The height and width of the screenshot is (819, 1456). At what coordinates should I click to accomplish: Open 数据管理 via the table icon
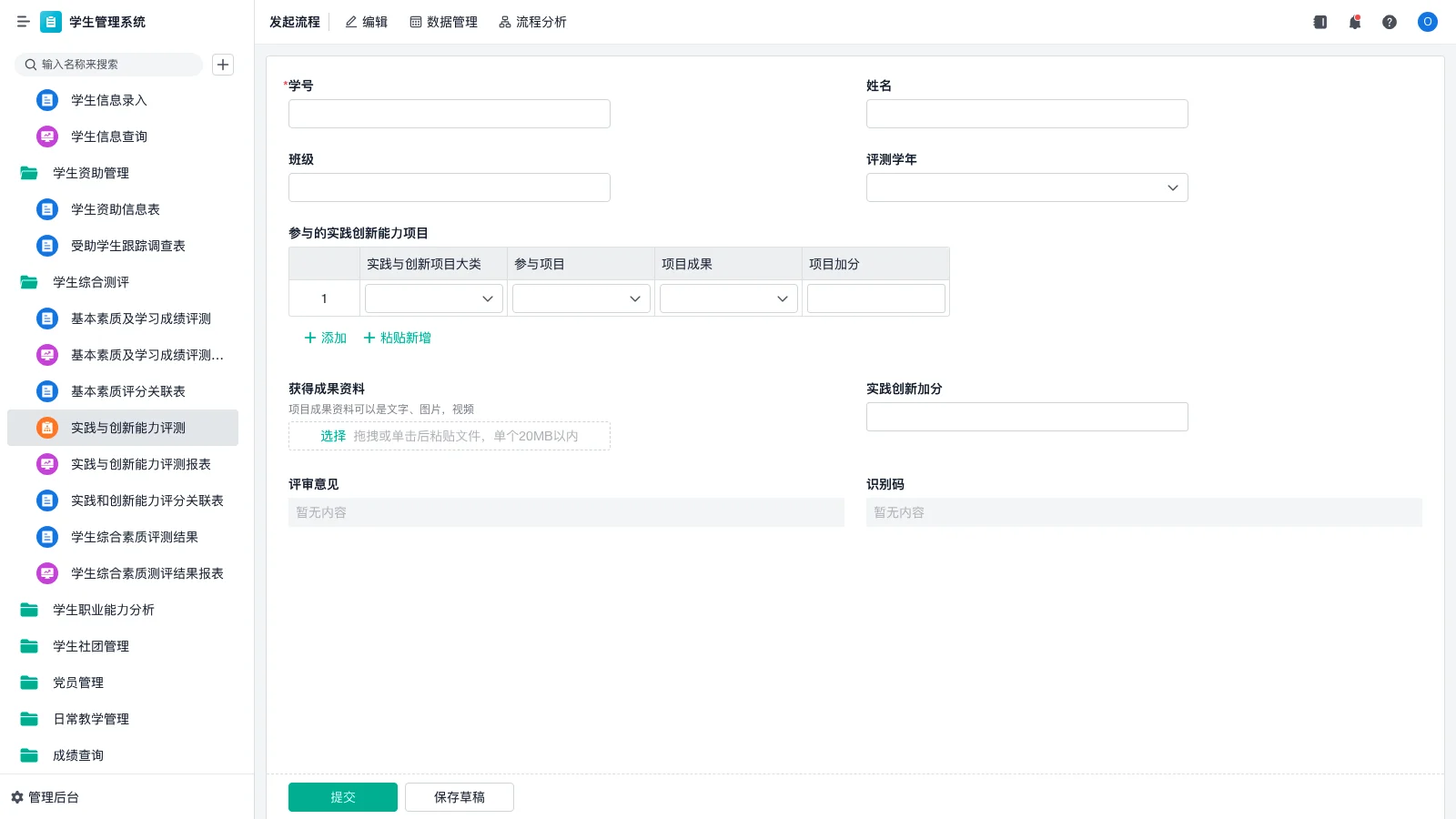click(x=417, y=22)
